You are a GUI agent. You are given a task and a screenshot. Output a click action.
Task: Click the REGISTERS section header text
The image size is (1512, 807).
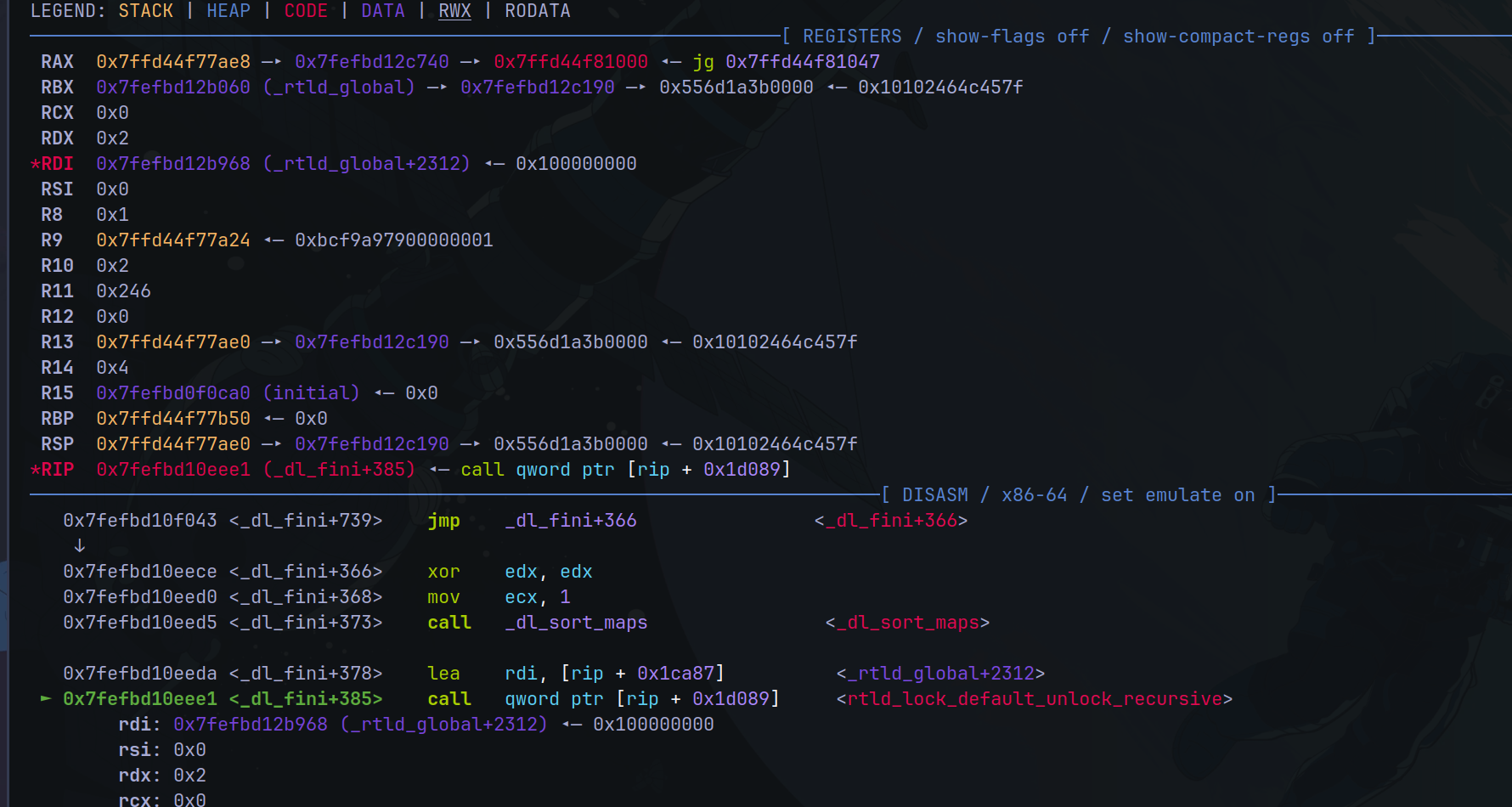[x=852, y=37]
